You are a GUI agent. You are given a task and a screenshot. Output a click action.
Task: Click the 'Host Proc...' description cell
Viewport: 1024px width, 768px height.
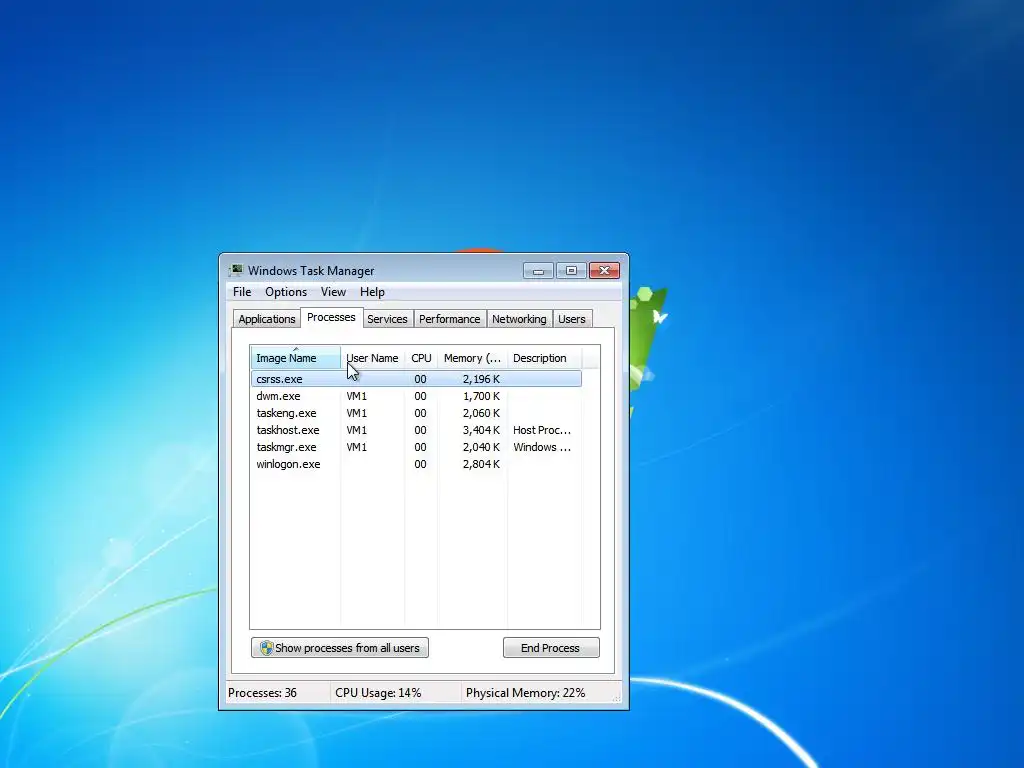click(x=542, y=430)
